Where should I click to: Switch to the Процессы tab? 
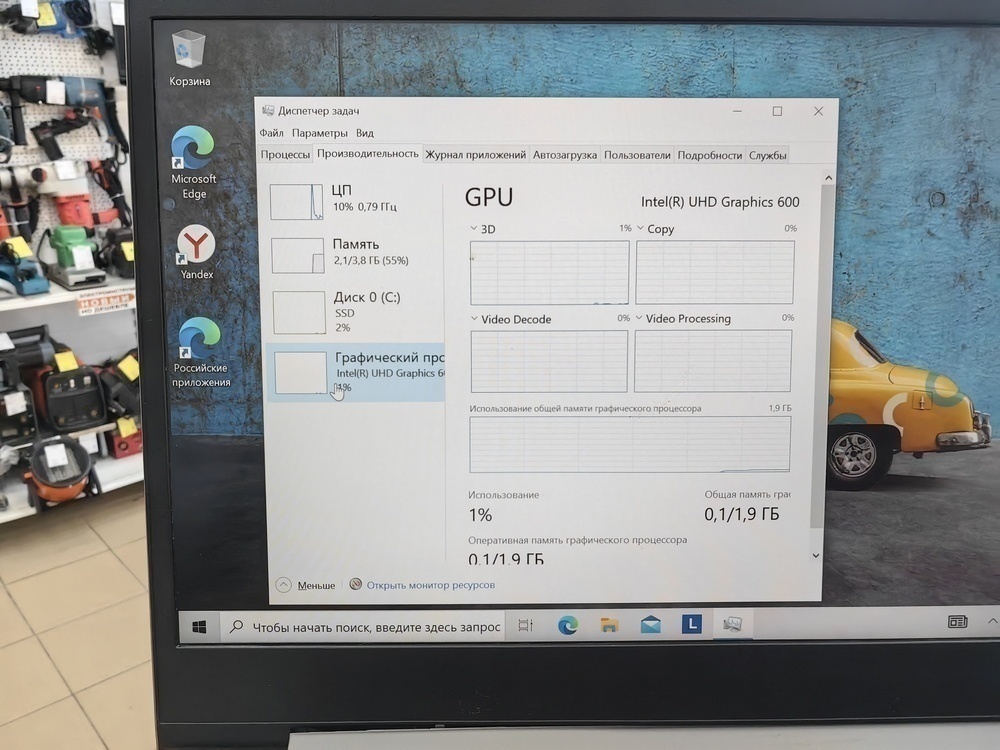(285, 155)
